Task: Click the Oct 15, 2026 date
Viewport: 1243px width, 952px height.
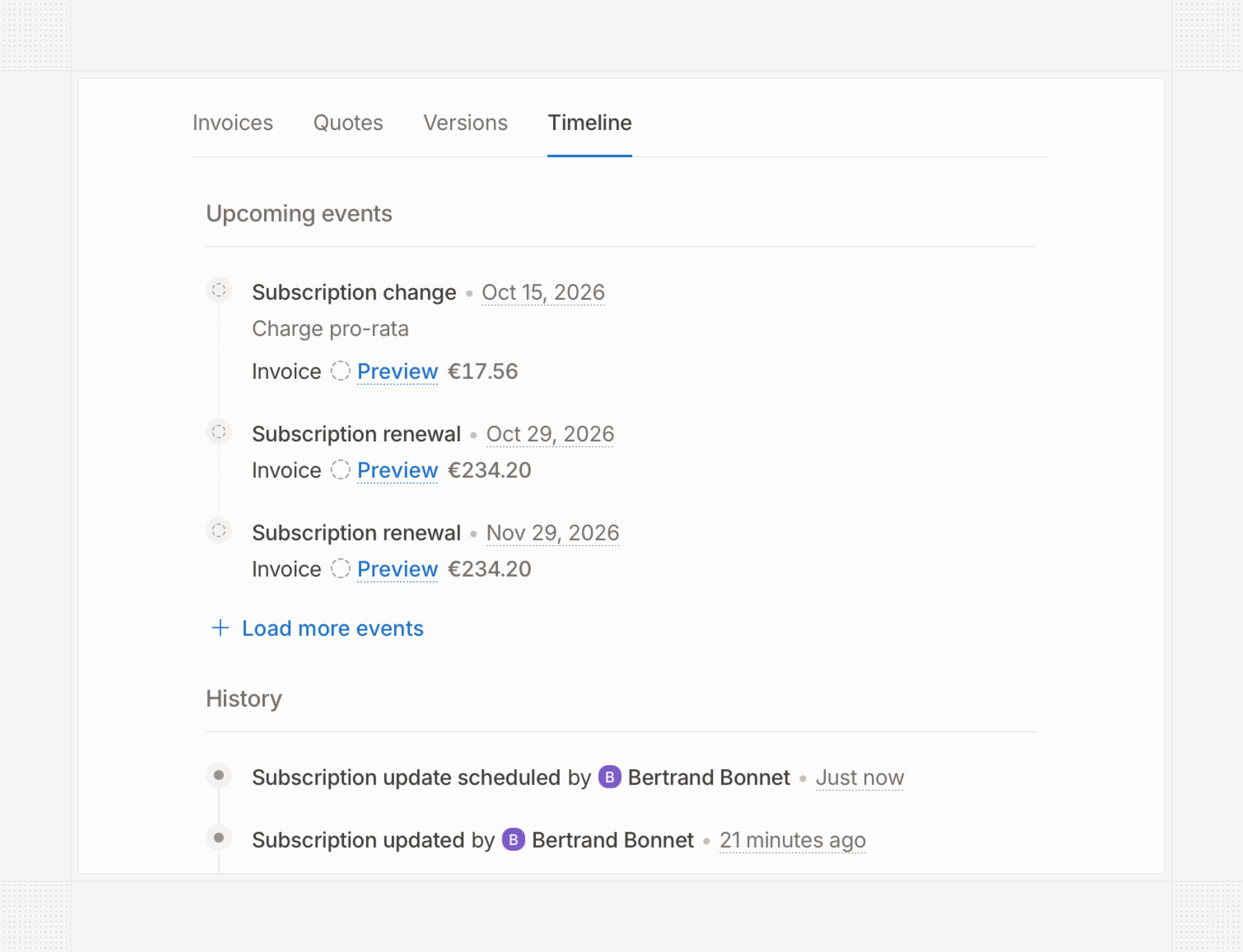Action: [543, 293]
